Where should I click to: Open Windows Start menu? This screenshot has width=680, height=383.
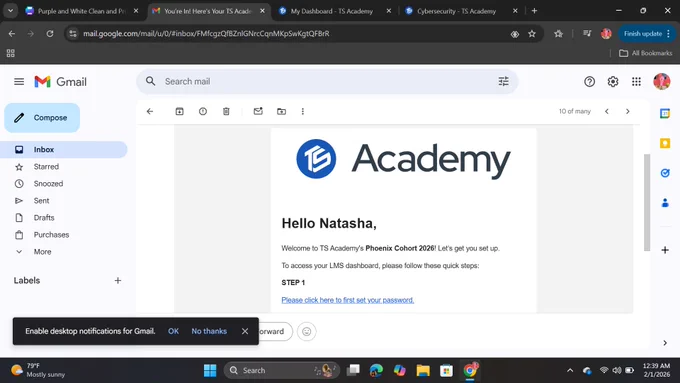[210, 370]
